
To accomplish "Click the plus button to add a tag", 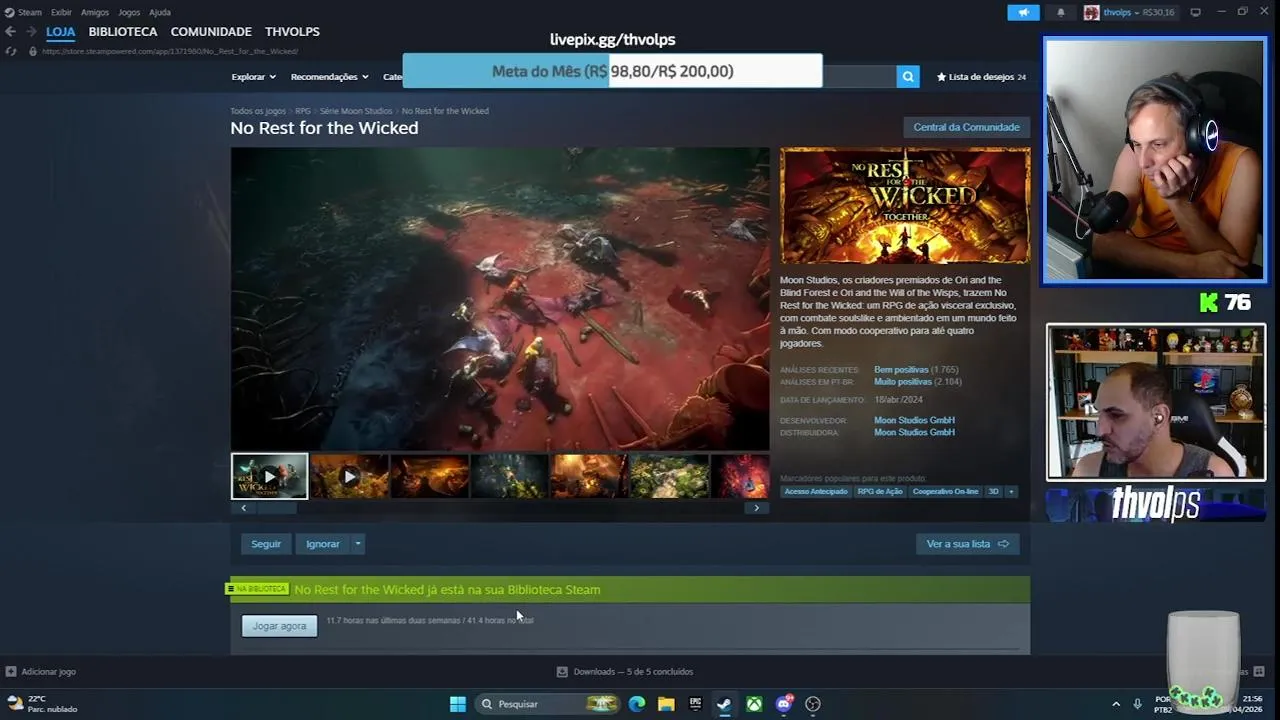I will click(1011, 492).
